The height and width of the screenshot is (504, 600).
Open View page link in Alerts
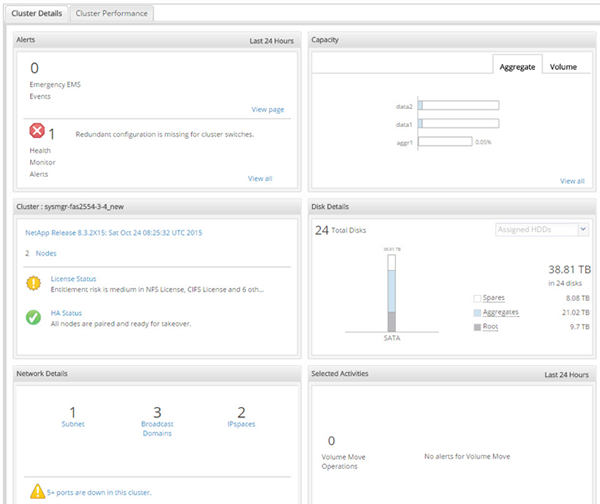pos(267,109)
